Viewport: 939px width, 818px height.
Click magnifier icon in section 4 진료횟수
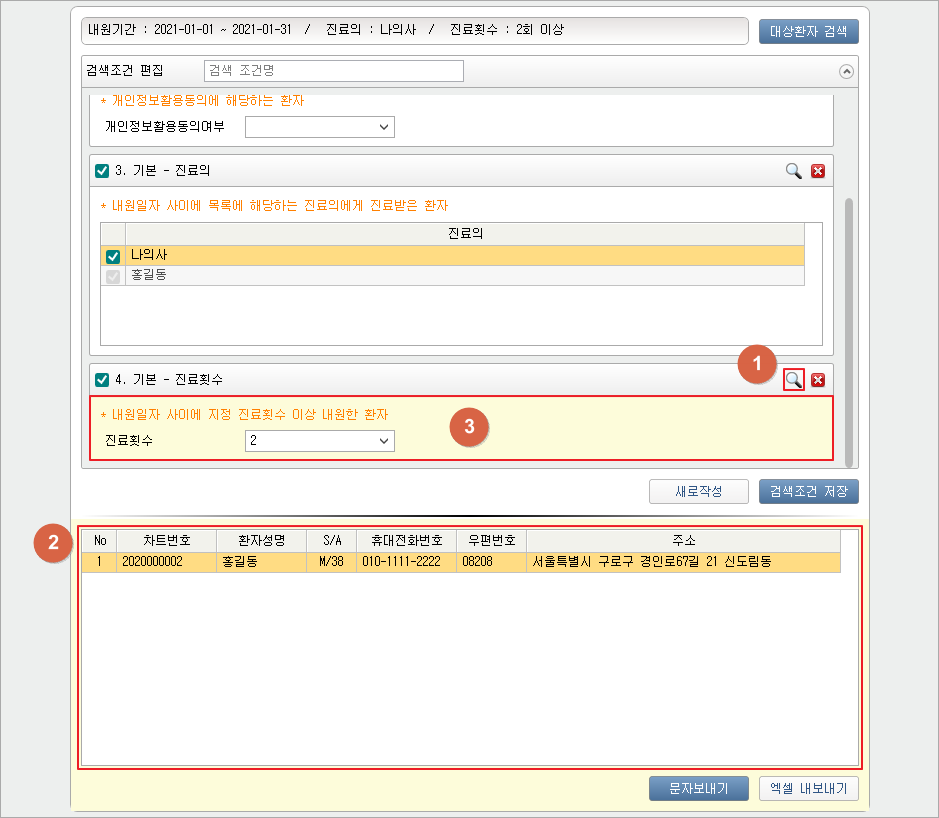(x=793, y=380)
